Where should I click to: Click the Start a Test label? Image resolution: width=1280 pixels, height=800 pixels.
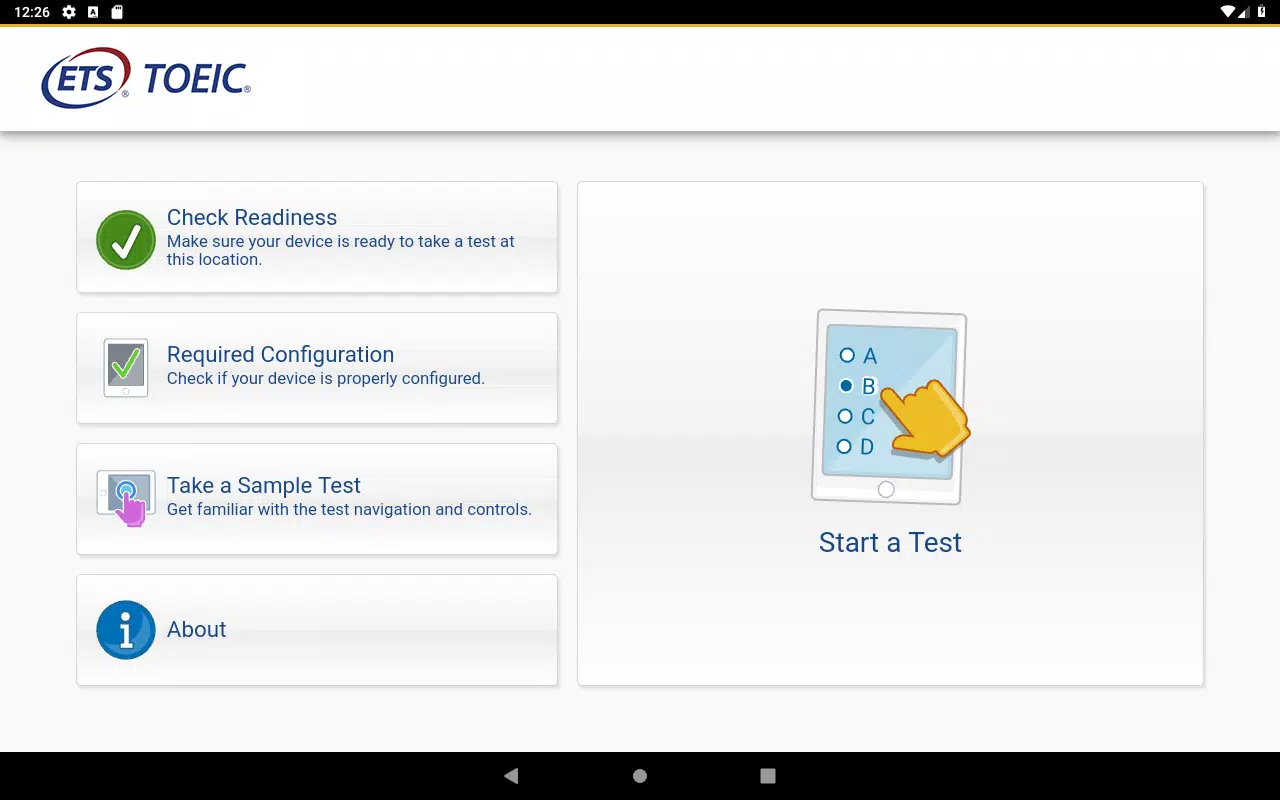[890, 543]
